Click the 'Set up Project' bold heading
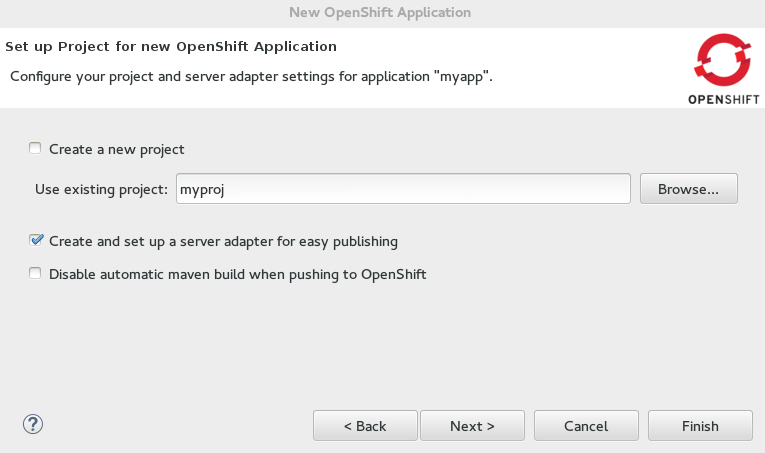Screen dimensions: 765x453 [x=171, y=46]
